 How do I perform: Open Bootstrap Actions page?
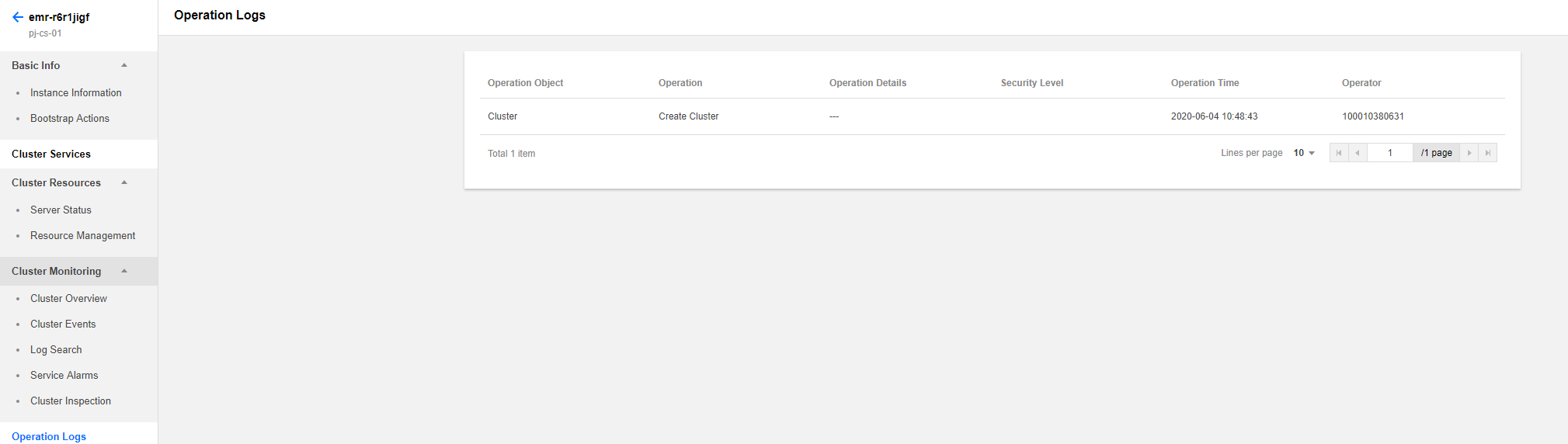(70, 118)
